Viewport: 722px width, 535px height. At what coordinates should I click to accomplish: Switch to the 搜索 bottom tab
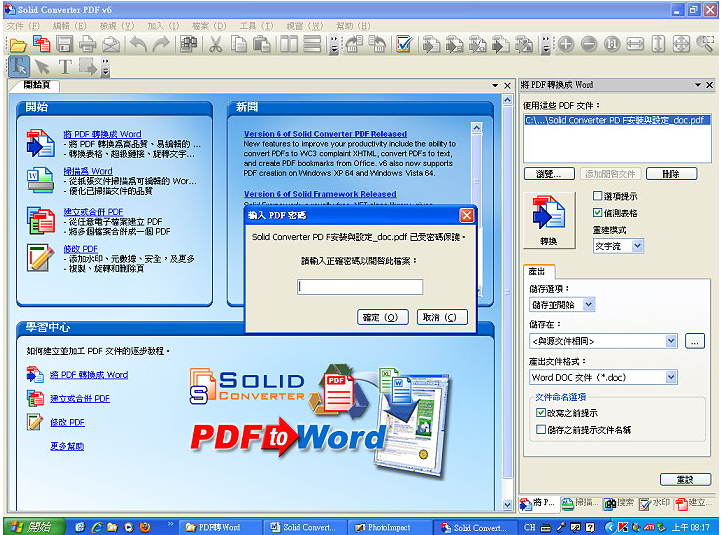tap(618, 503)
